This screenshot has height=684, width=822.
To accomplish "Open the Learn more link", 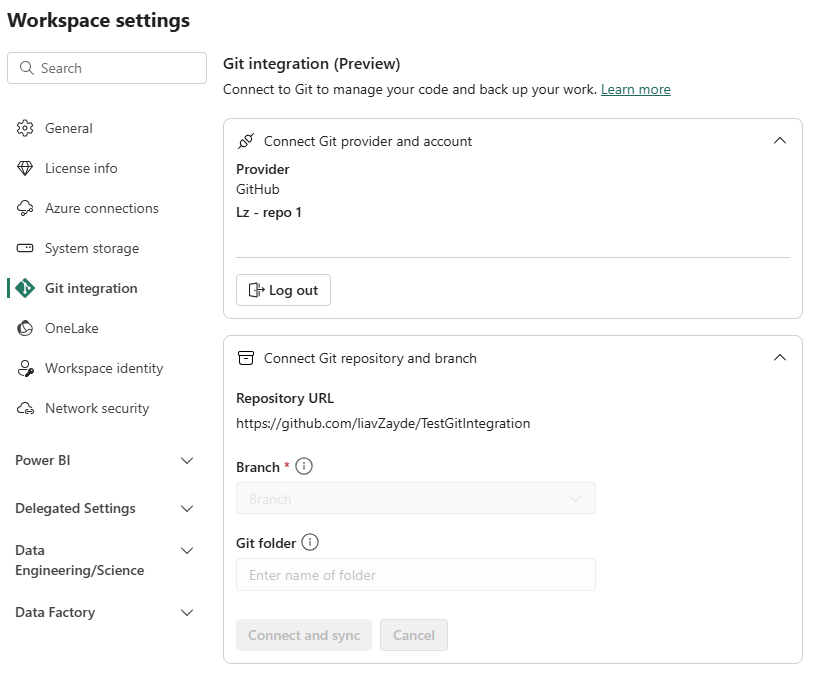I will (x=636, y=89).
